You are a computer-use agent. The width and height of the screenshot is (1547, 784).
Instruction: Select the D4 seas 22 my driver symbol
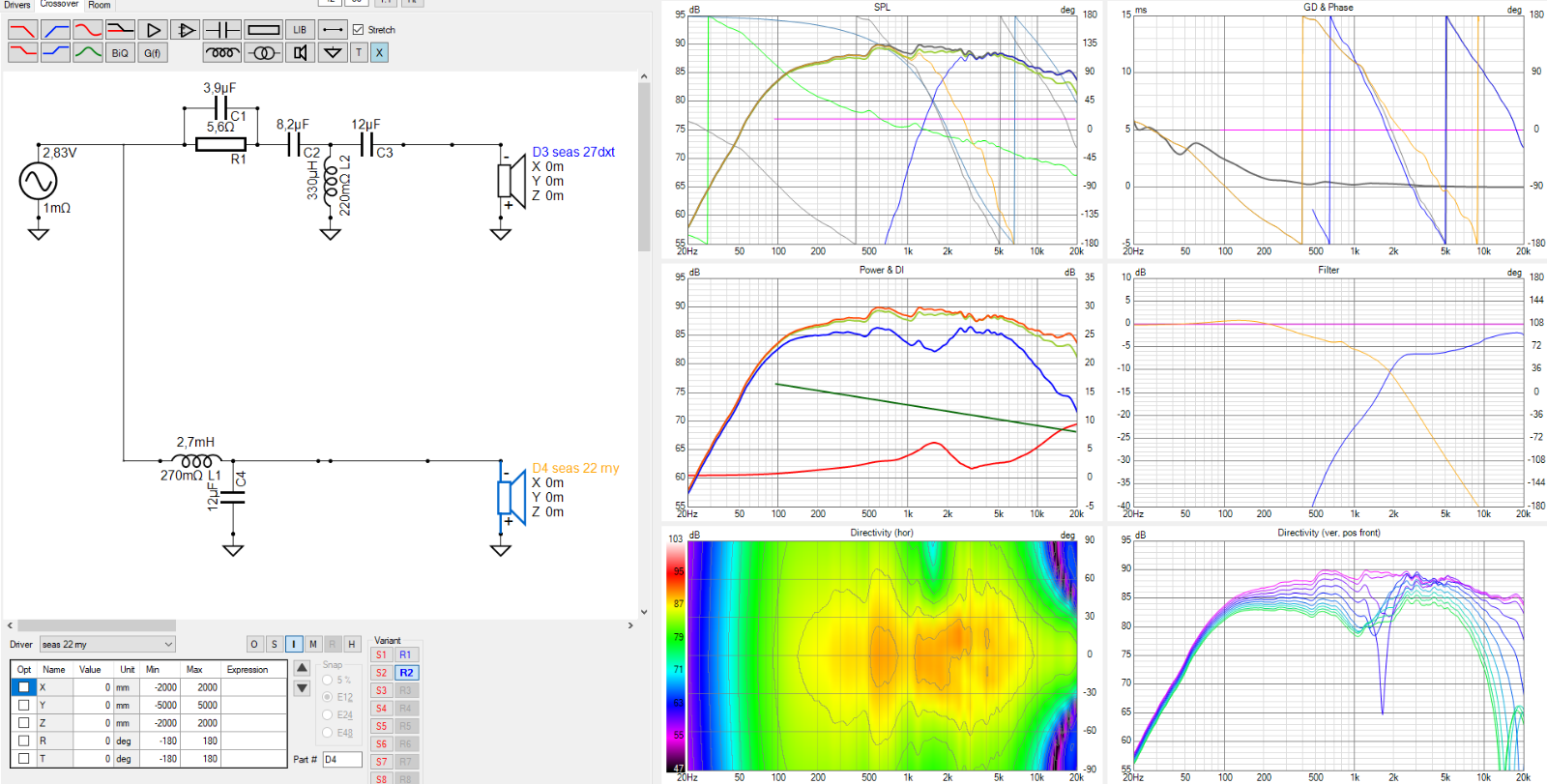(511, 495)
